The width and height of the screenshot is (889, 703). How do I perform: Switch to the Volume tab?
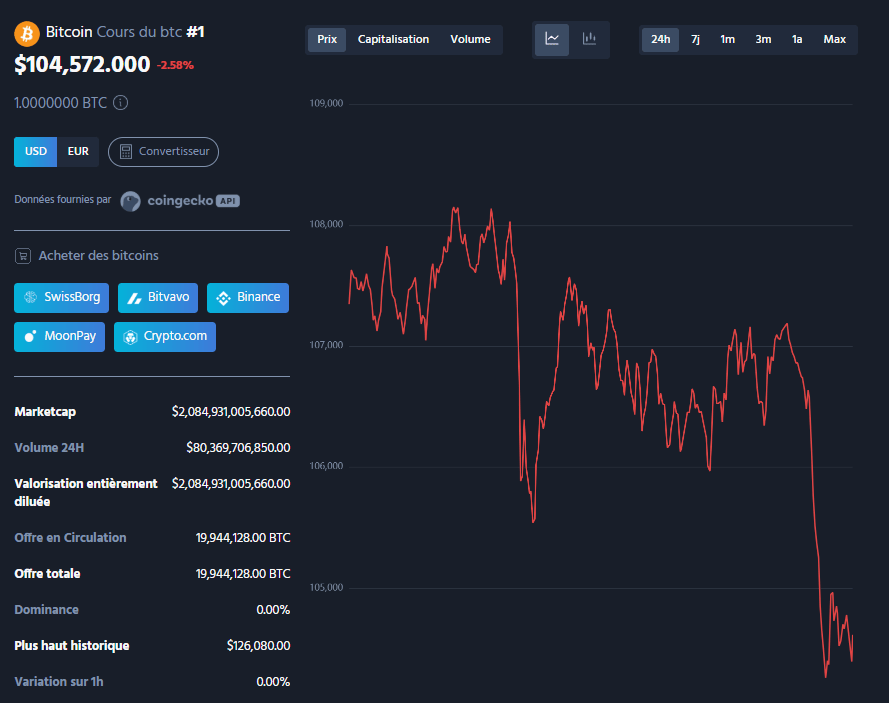[470, 39]
